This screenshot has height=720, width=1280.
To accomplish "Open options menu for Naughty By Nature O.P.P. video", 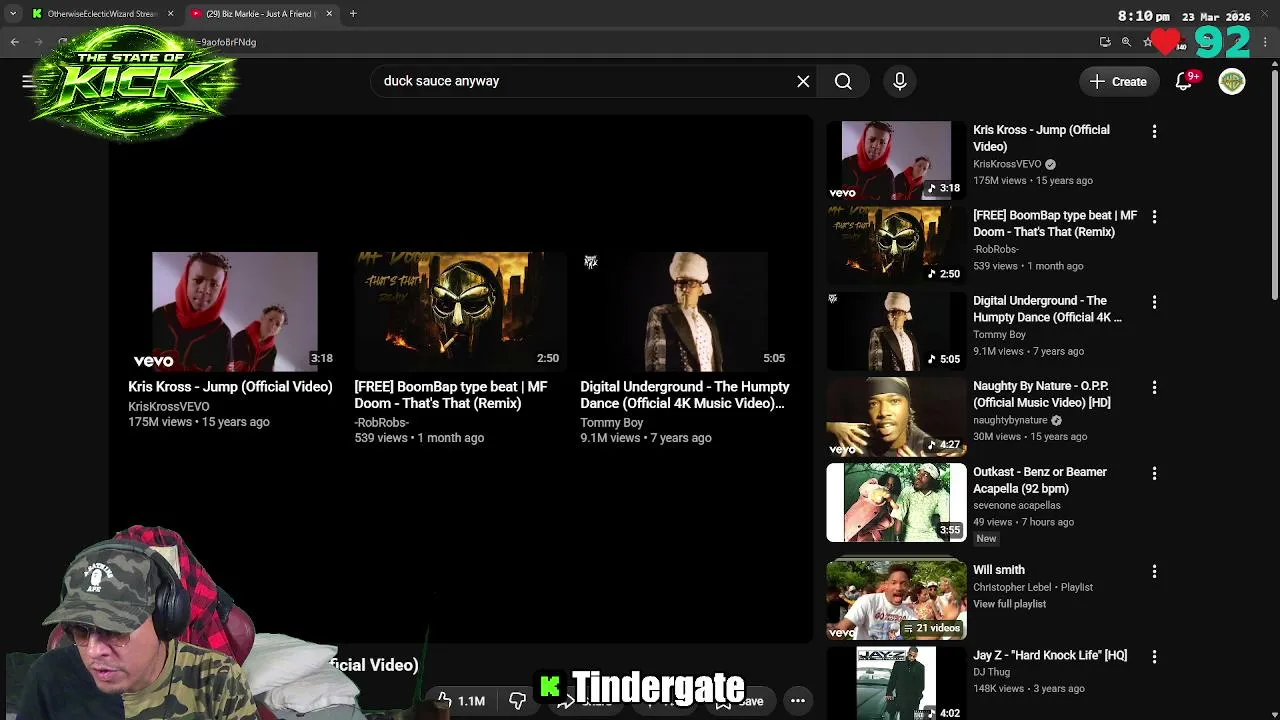I will click(x=1154, y=387).
